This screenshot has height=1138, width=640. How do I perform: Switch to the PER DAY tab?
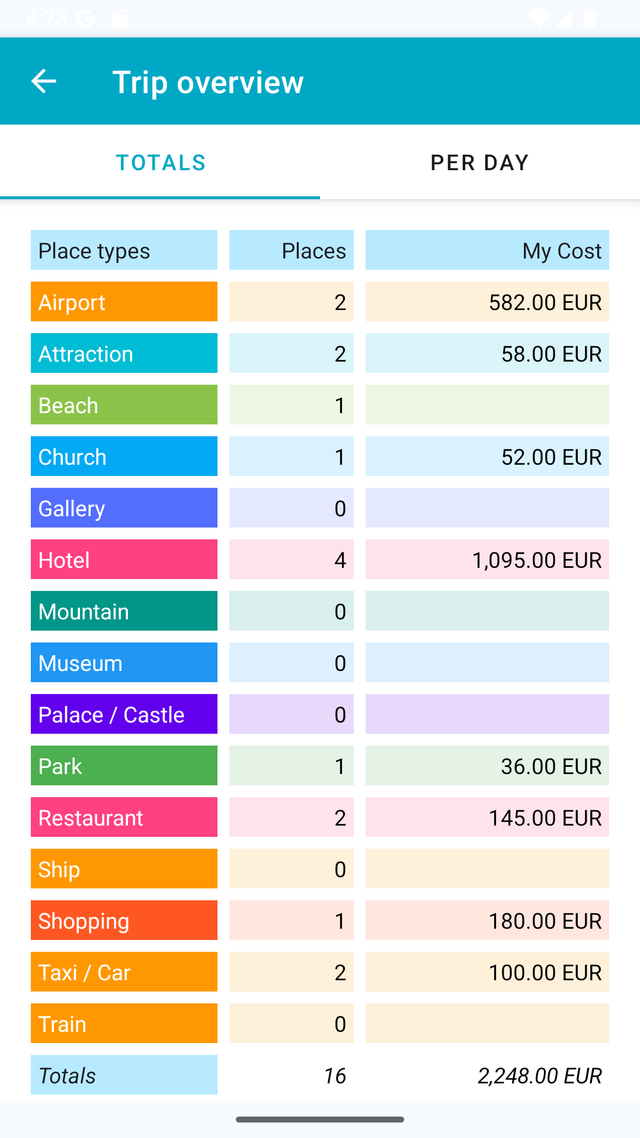coord(479,162)
